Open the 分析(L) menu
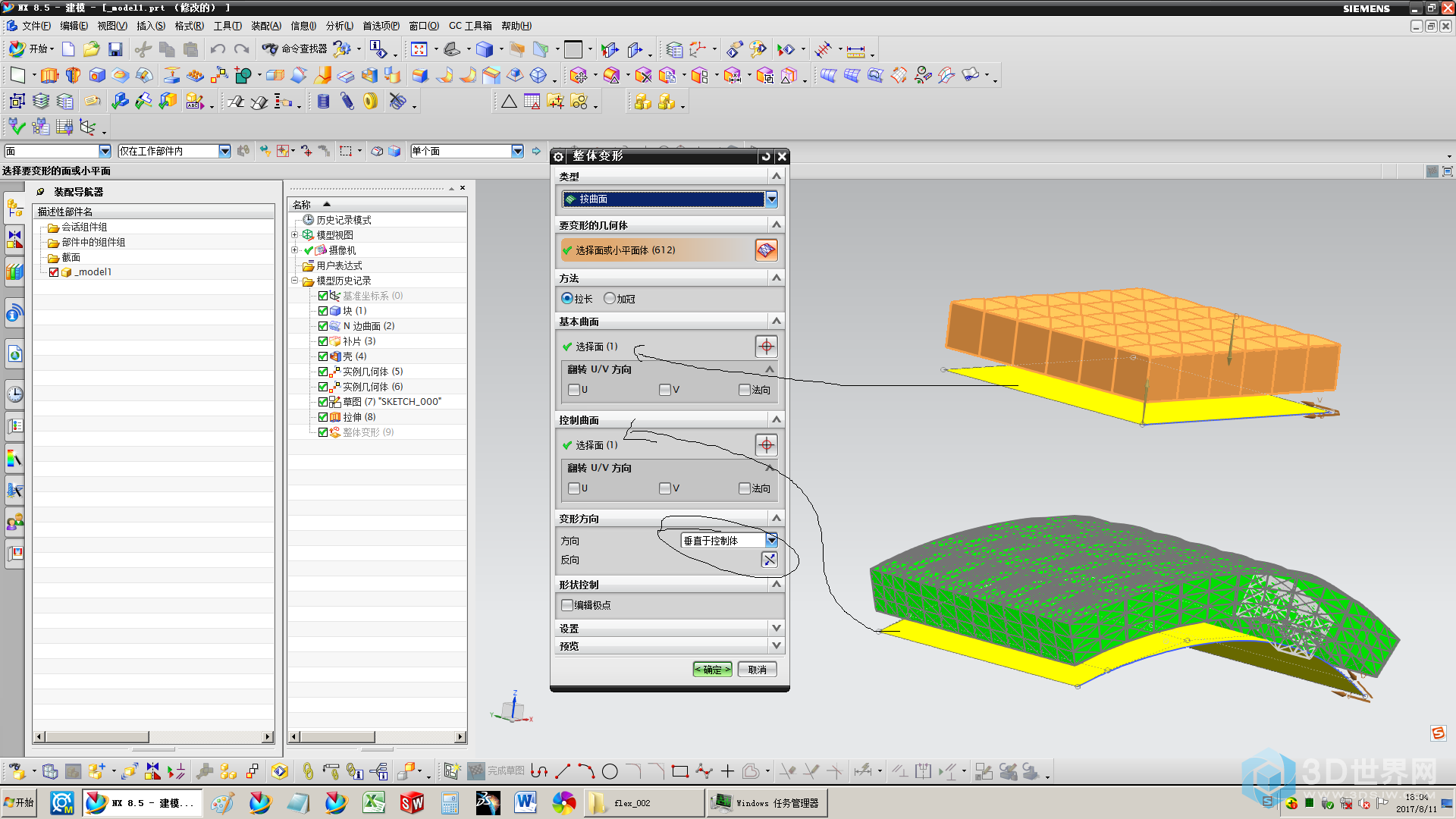This screenshot has width=1456, height=819. 339,26
